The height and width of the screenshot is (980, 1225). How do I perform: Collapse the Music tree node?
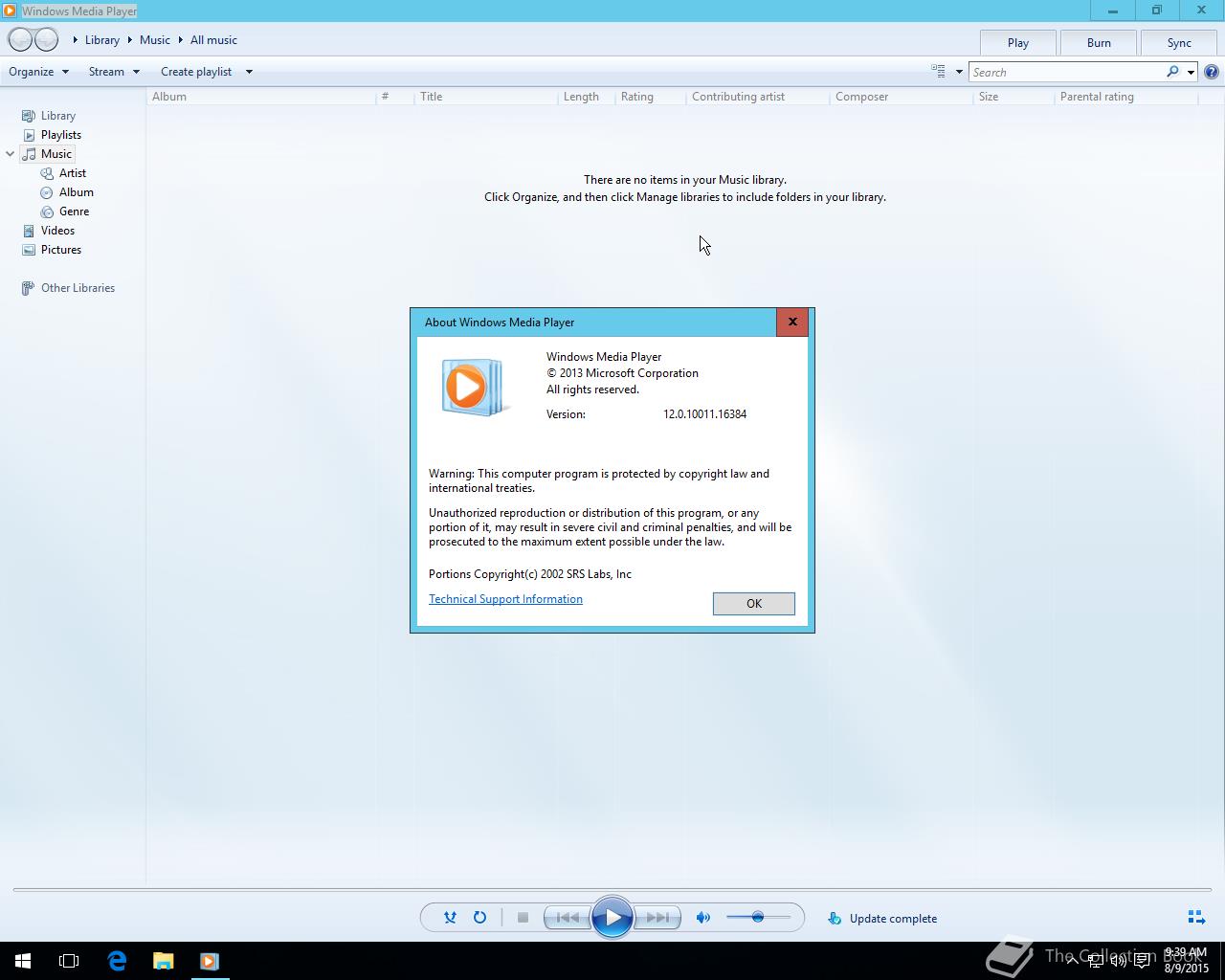point(10,154)
